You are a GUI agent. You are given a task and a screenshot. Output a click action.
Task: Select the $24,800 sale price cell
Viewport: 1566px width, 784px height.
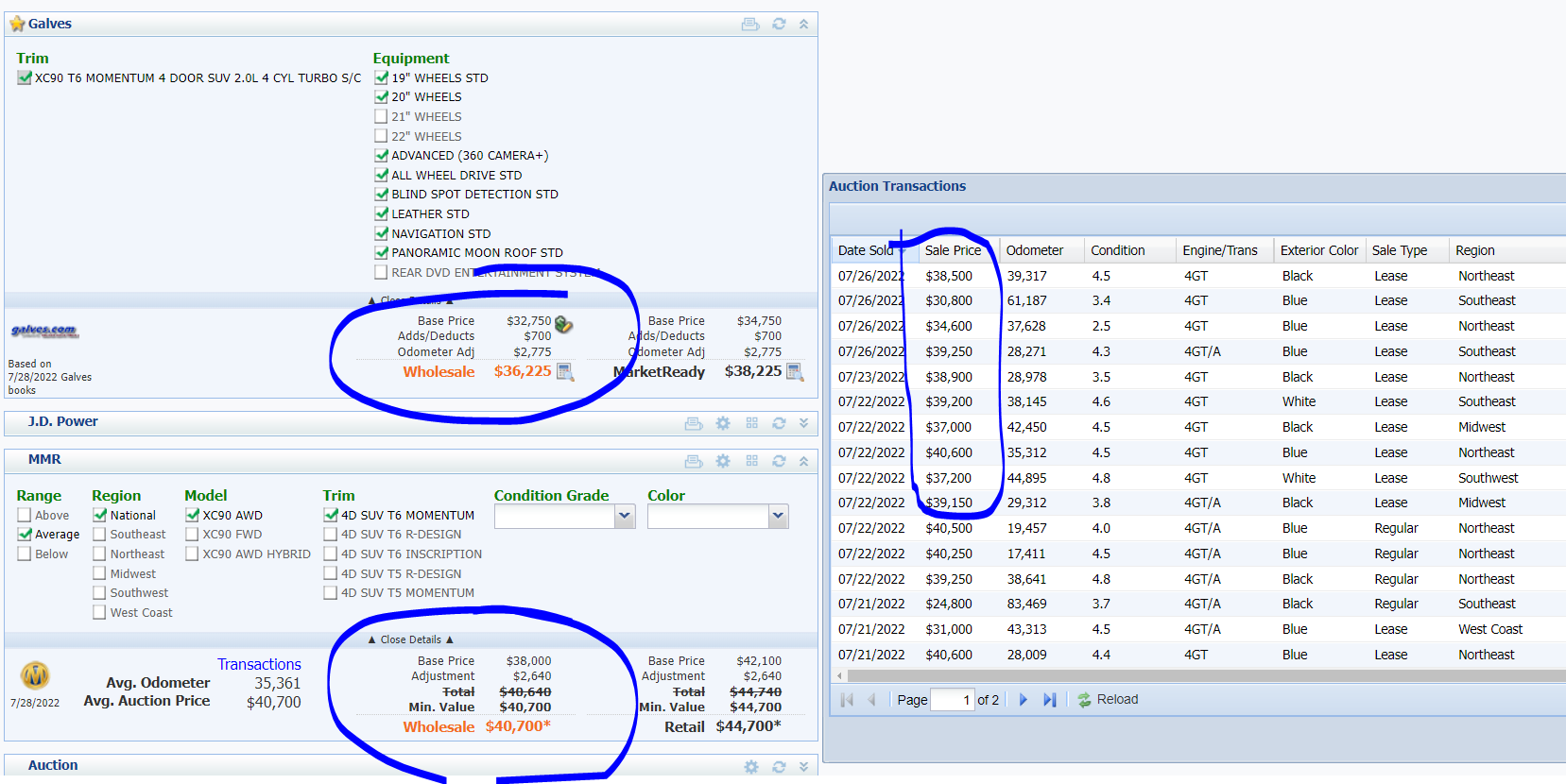point(949,604)
